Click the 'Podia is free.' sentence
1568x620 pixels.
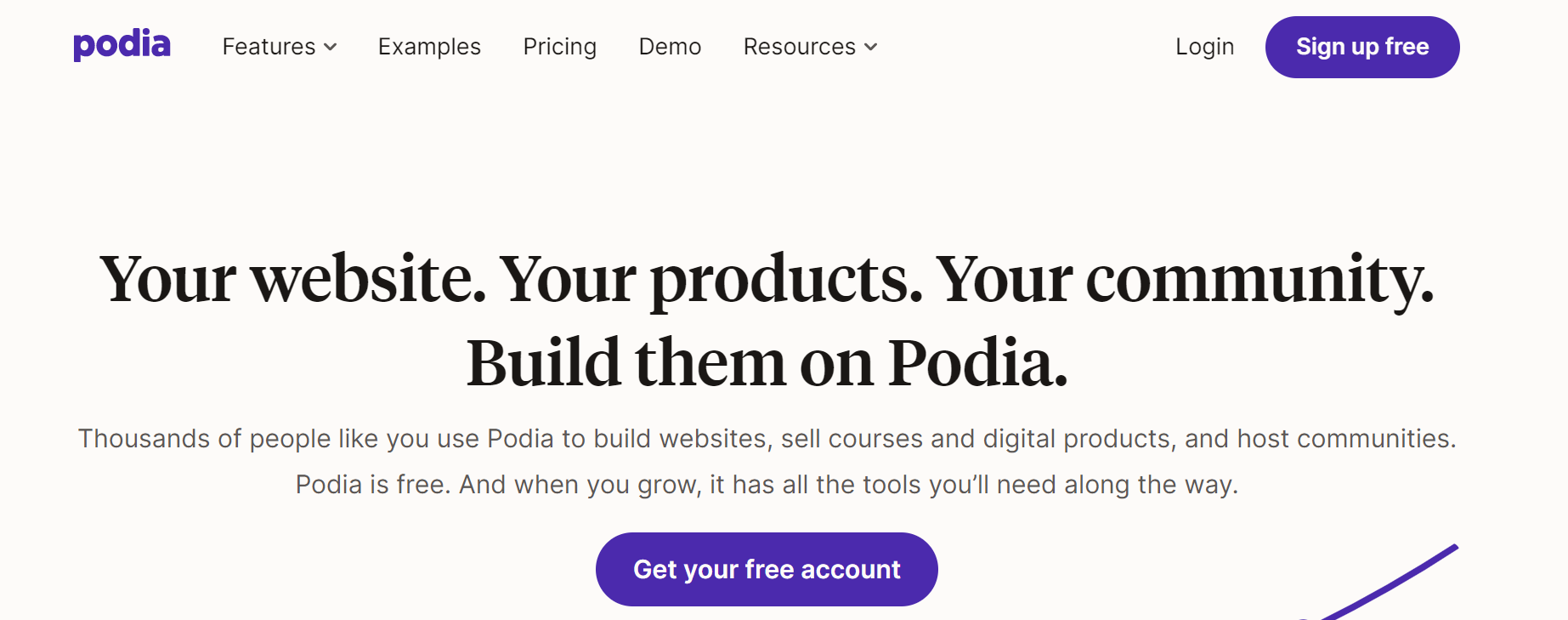click(x=373, y=485)
